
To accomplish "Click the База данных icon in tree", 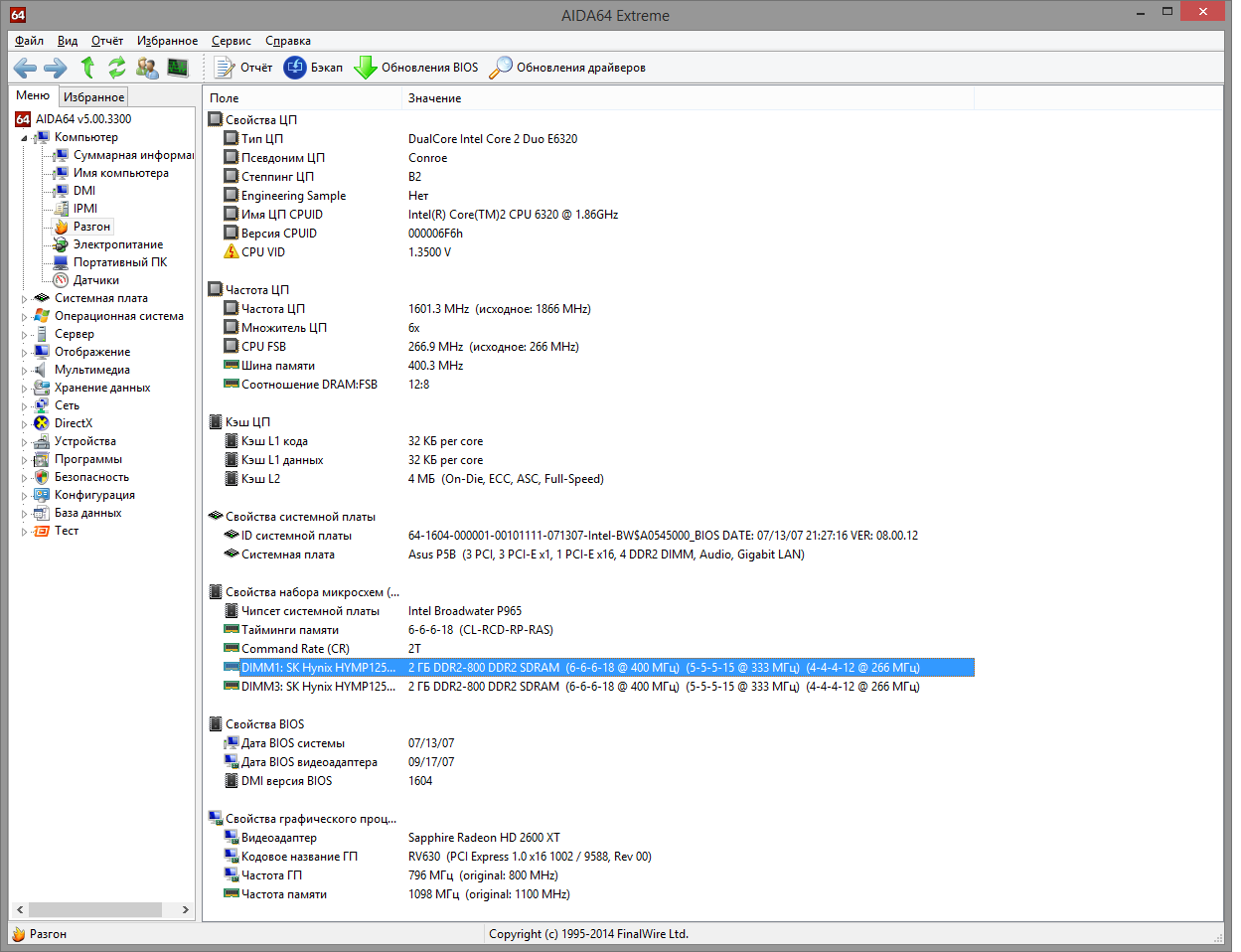I will pyautogui.click(x=42, y=513).
